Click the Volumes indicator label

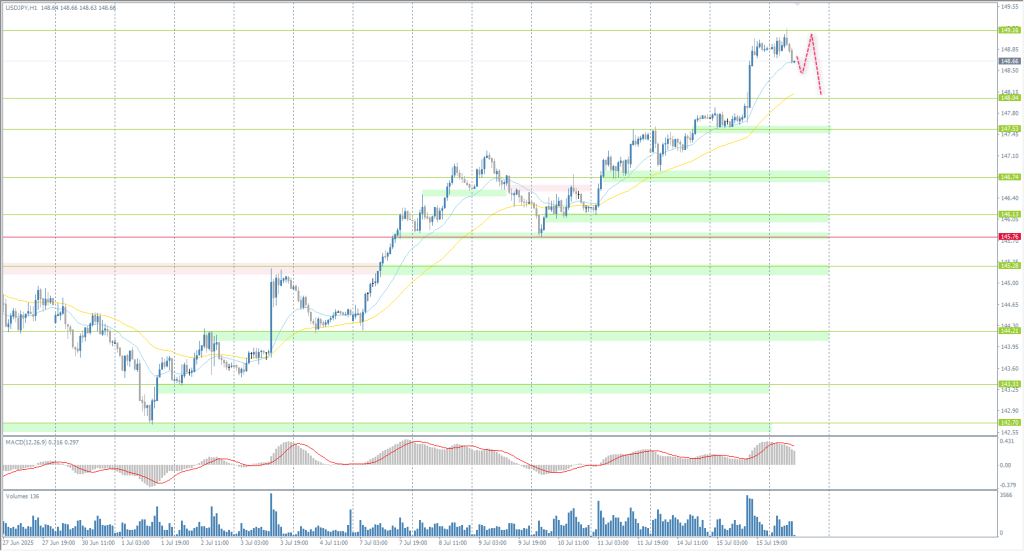[x=22, y=494]
